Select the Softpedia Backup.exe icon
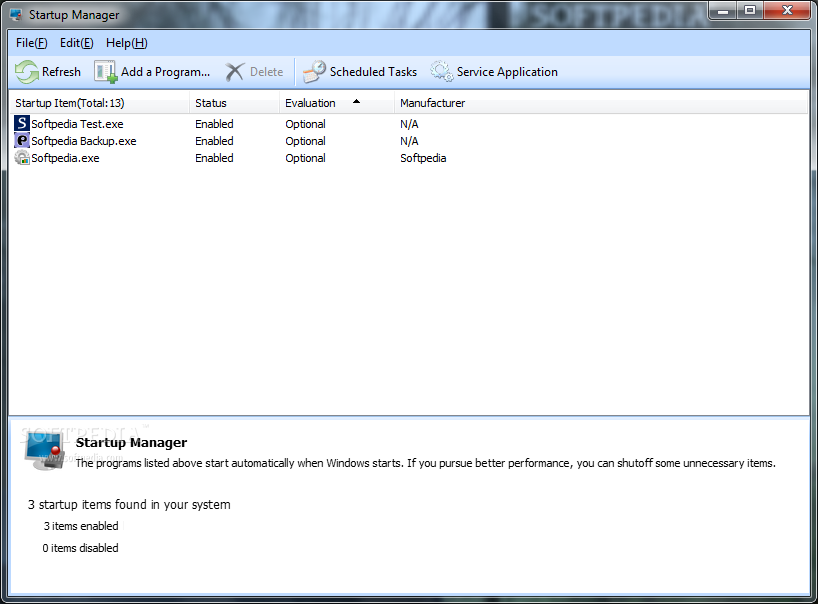The image size is (818, 604). click(22, 141)
